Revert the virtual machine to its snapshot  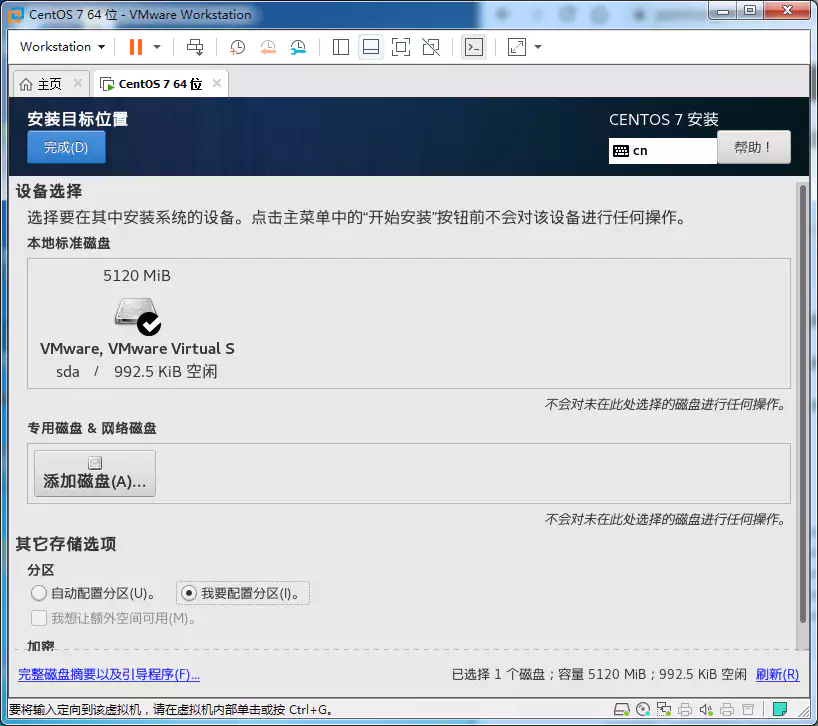(x=269, y=47)
